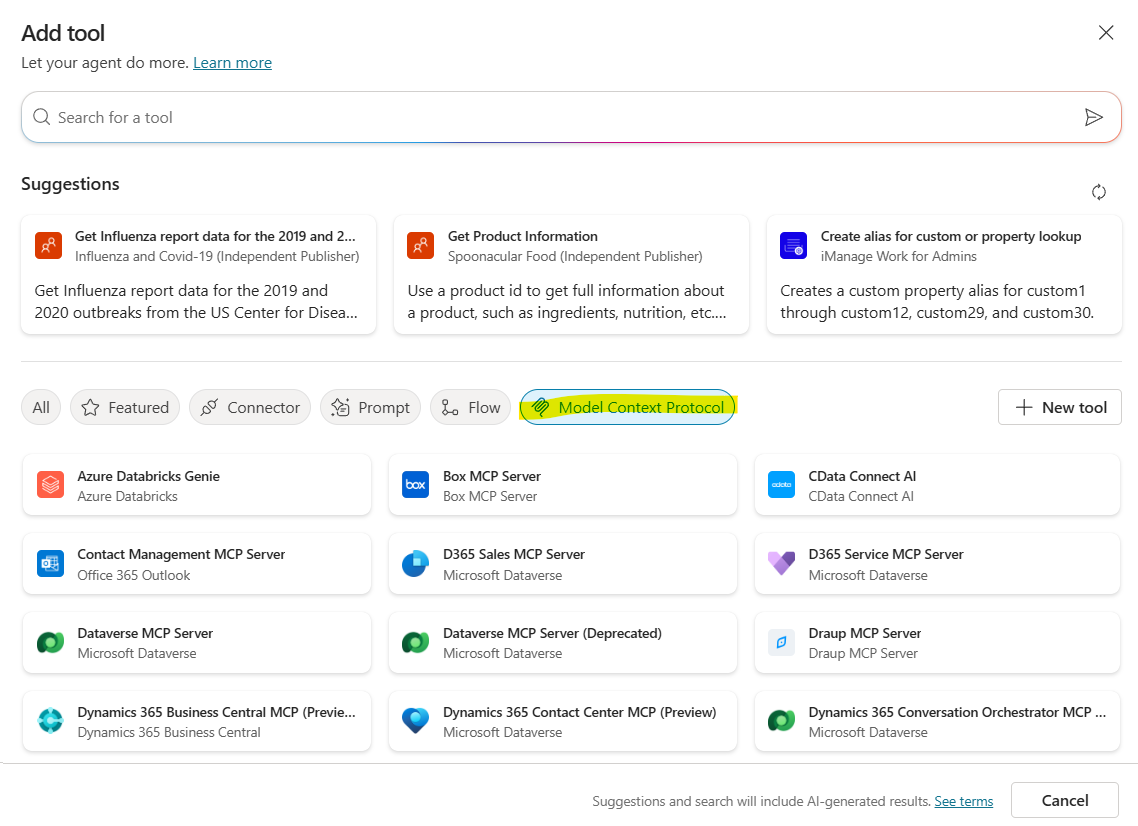Click the Dataverse MCP Server icon
This screenshot has height=826, width=1138.
pos(50,642)
